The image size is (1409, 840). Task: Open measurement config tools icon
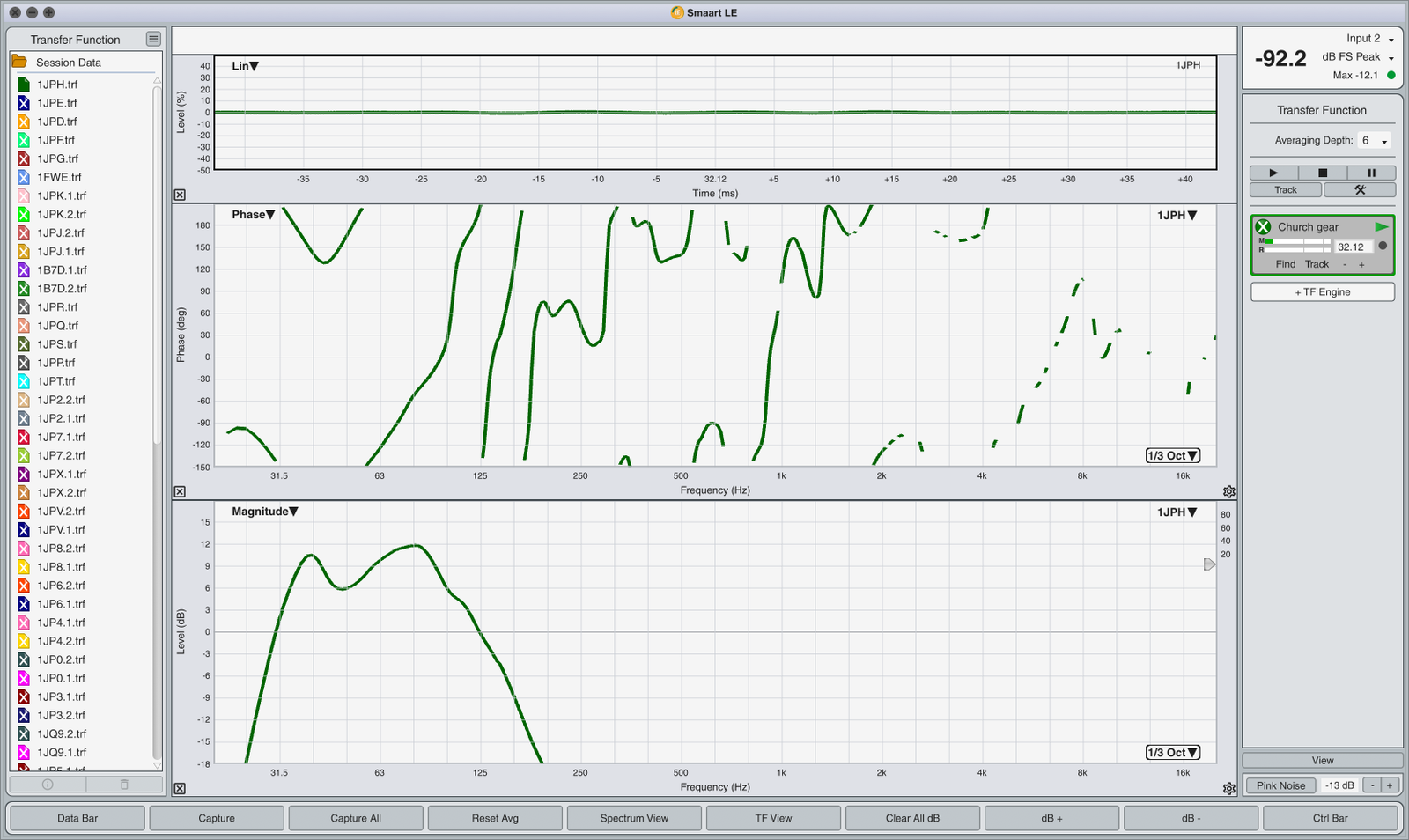coord(1360,189)
